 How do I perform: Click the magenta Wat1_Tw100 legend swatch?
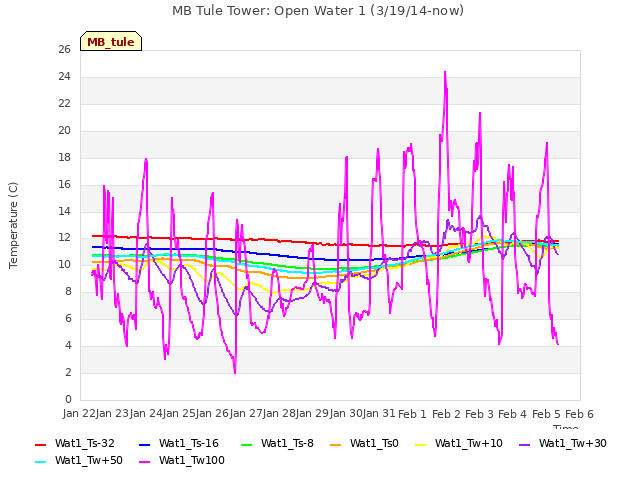click(144, 462)
